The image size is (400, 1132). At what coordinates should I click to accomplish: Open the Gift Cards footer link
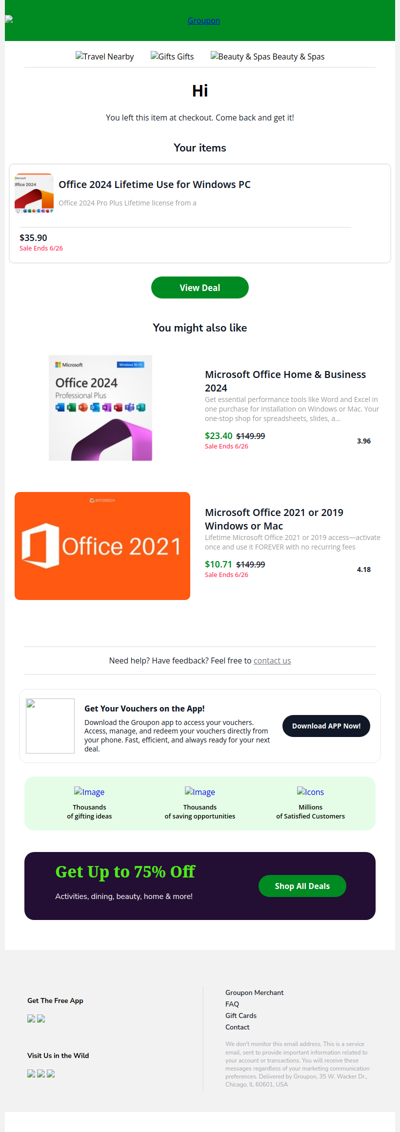(241, 1016)
